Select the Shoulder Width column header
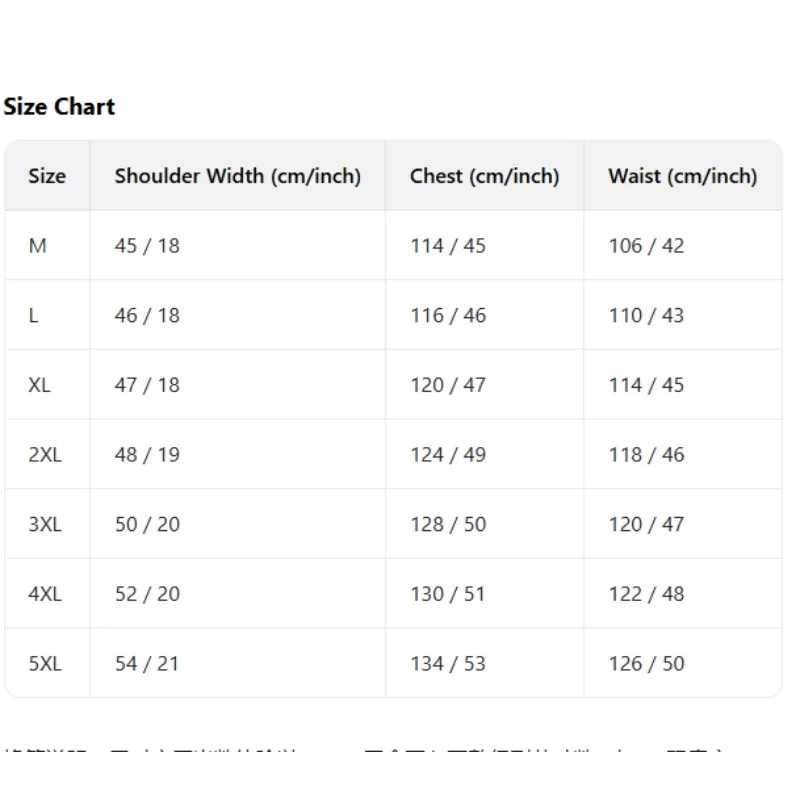Screen dimensions: 800x800 click(237, 176)
